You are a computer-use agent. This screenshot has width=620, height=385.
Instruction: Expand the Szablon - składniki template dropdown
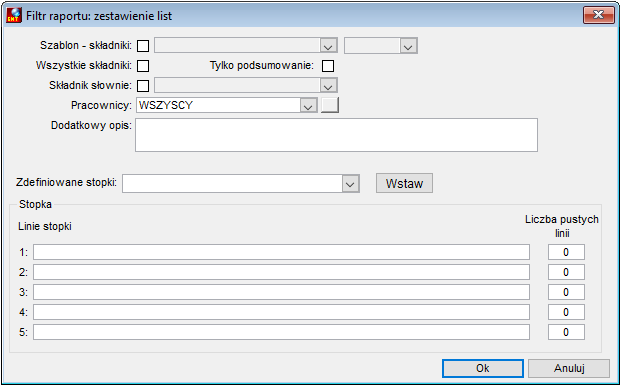point(328,46)
